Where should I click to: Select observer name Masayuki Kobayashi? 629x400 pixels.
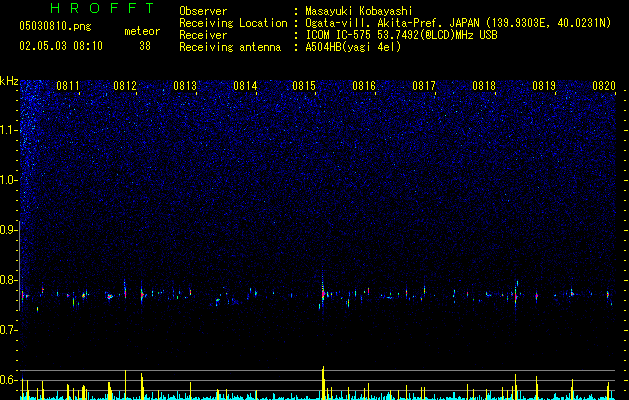coord(359,11)
